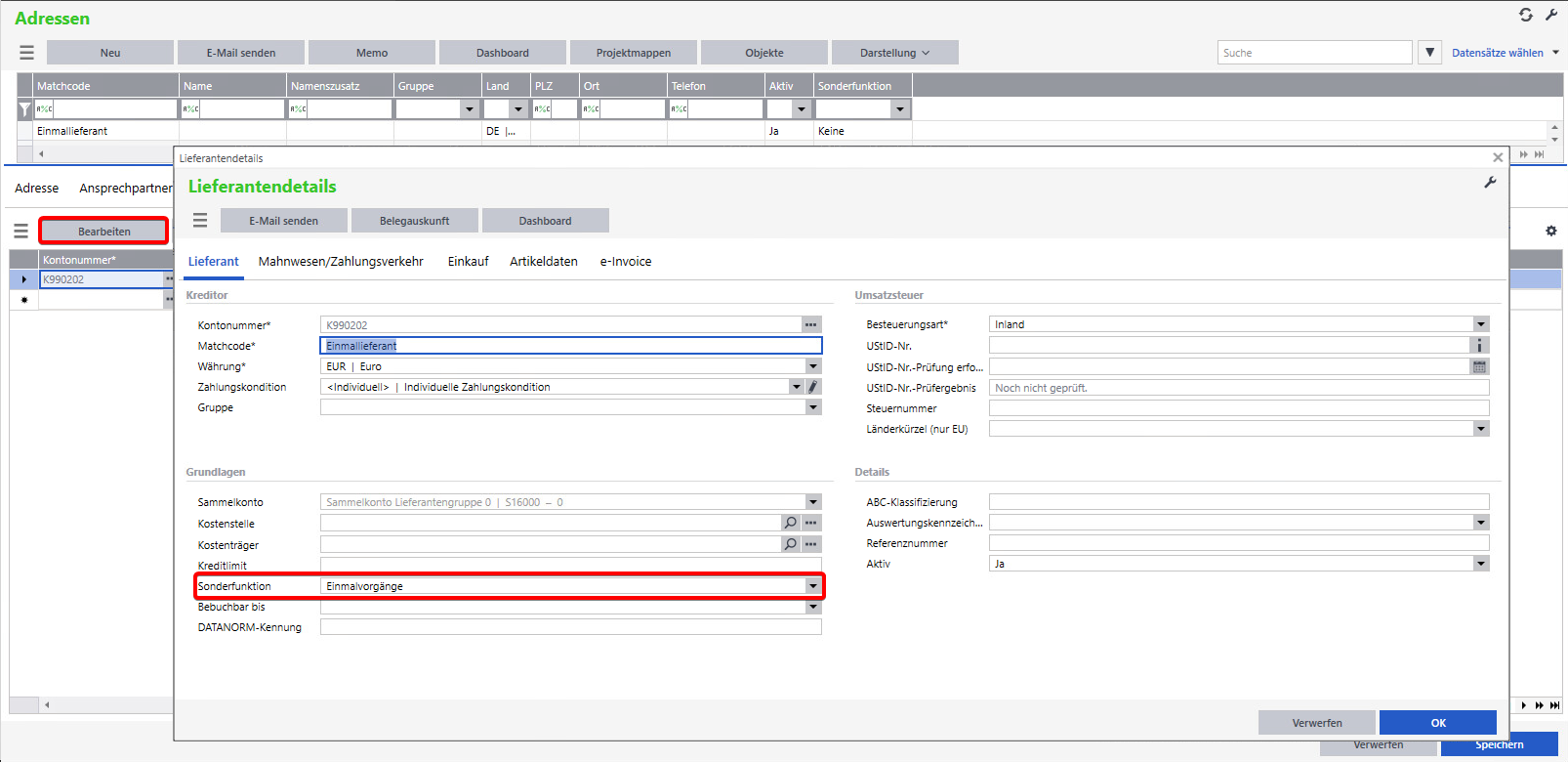1568x762 pixels.
Task: Click the wrench icon in Lieferantendetails dialog
Action: click(x=1490, y=183)
